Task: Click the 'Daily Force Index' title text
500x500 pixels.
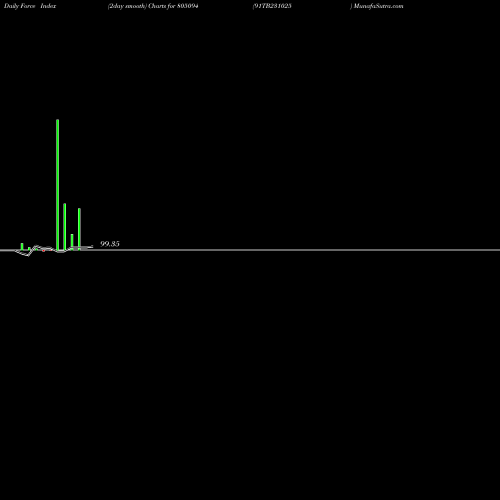Action: (x=30, y=6)
